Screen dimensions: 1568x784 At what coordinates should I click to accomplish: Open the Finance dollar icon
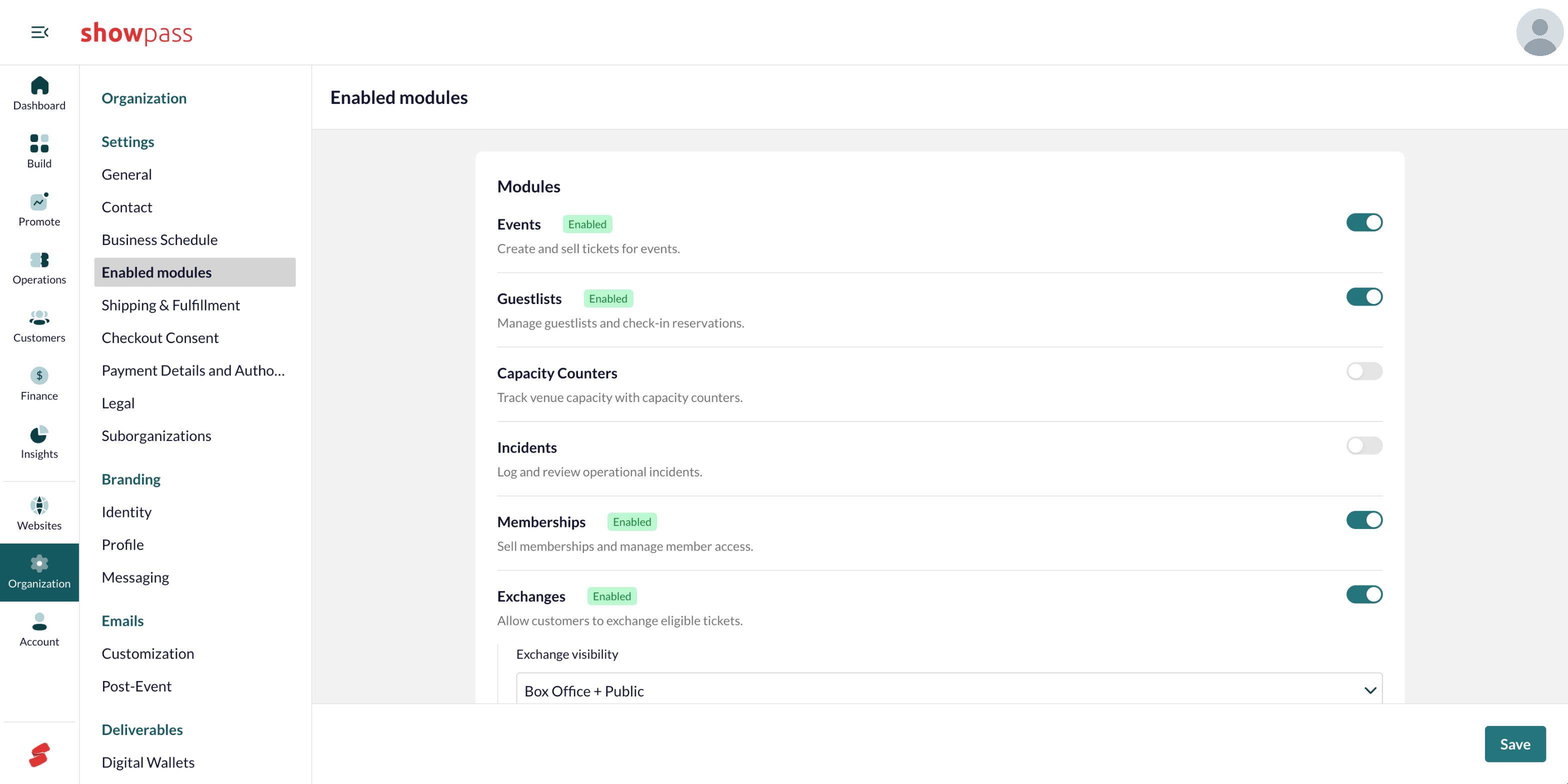(x=39, y=375)
